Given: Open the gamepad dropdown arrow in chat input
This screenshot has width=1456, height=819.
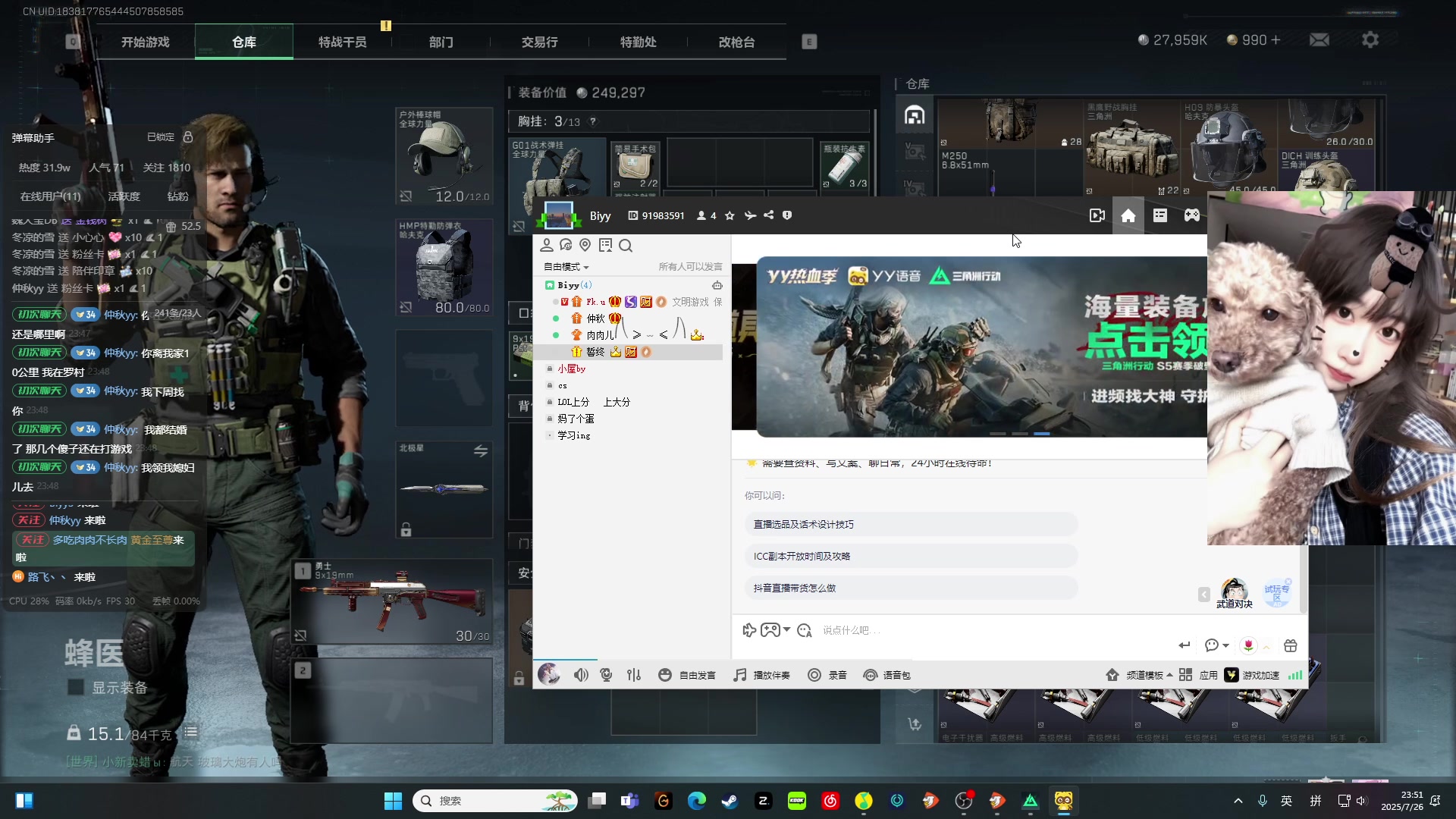Looking at the screenshot, I should click(x=786, y=630).
